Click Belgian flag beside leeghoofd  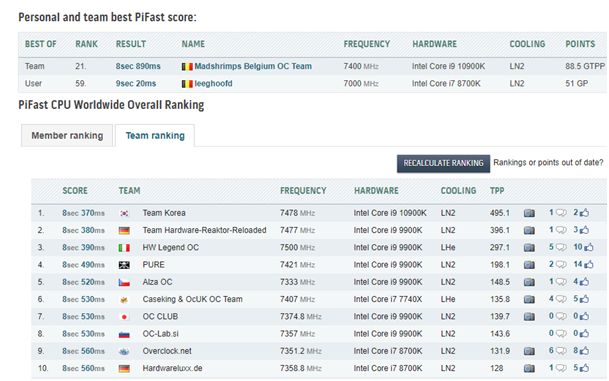[x=187, y=84]
